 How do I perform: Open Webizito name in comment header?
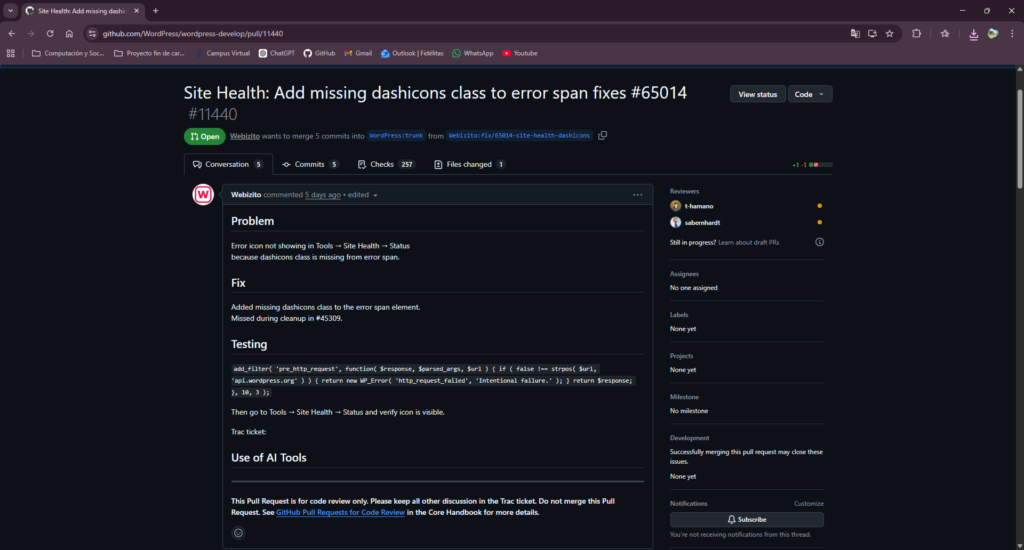pos(246,195)
